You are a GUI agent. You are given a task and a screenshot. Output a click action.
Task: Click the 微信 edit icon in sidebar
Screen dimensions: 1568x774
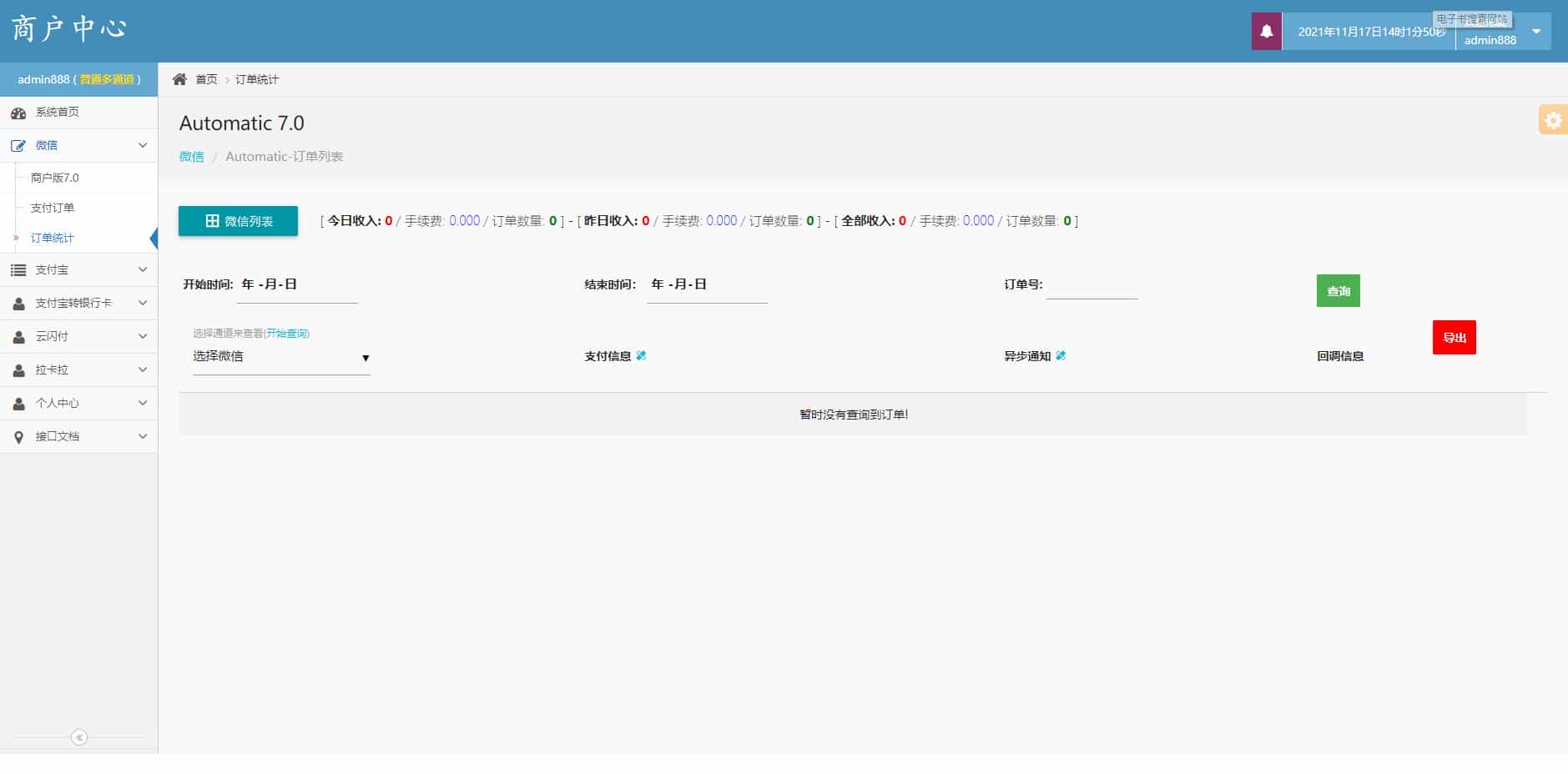18,145
